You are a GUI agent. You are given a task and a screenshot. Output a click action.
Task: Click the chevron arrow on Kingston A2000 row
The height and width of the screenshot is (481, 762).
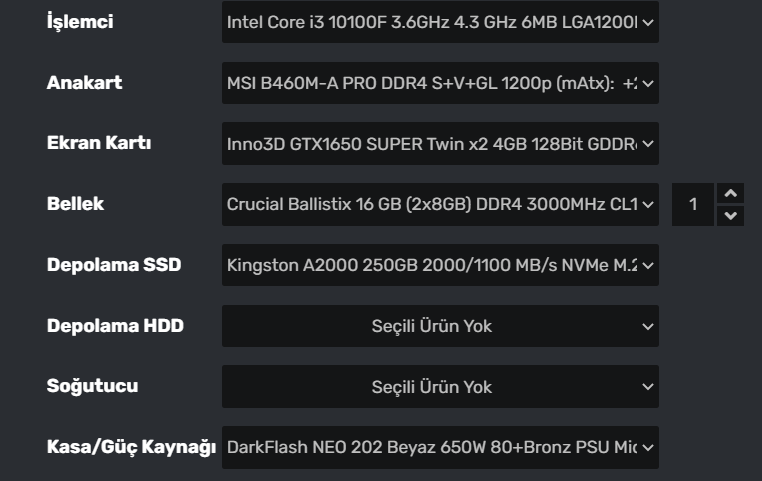coord(648,265)
